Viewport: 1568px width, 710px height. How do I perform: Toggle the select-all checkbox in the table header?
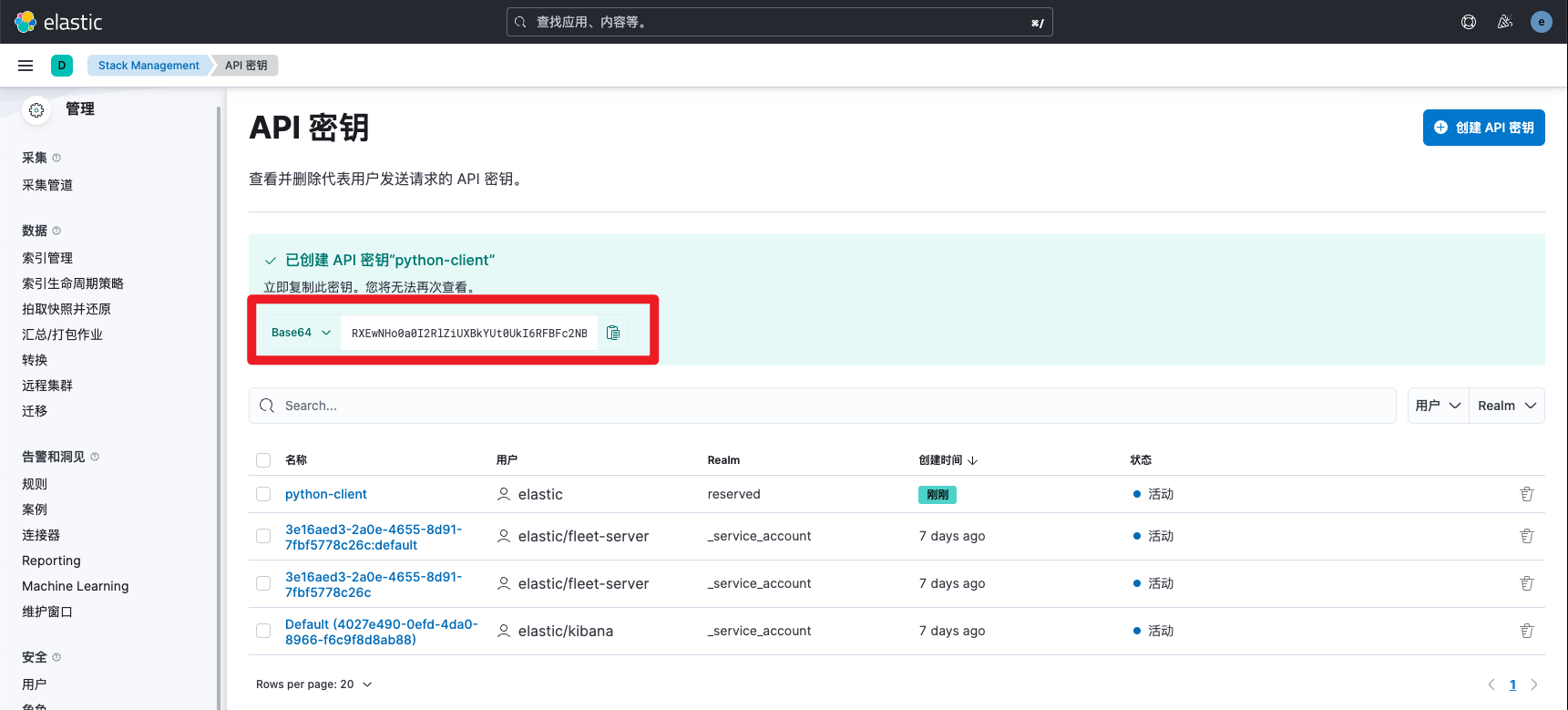click(x=263, y=460)
